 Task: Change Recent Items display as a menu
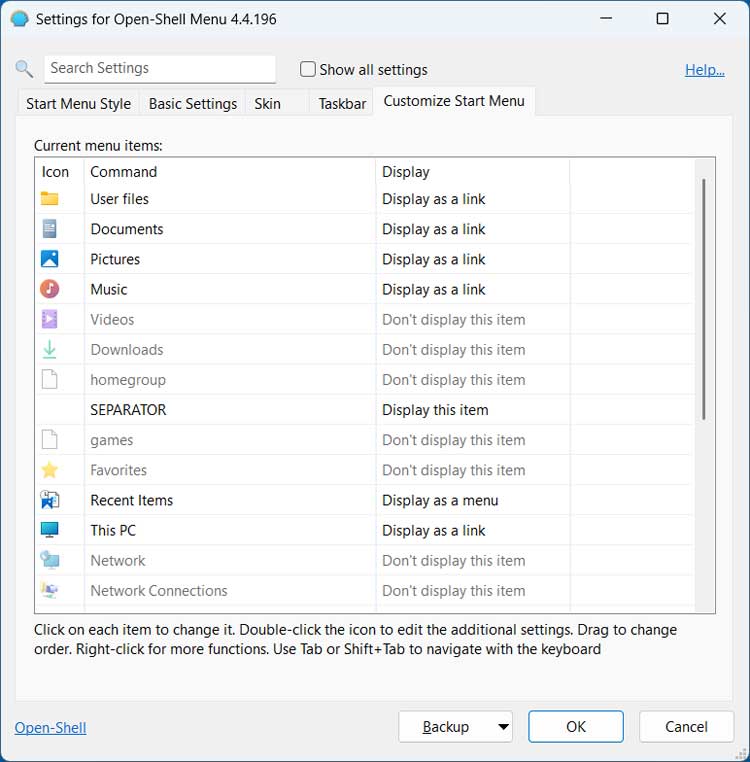coord(440,500)
